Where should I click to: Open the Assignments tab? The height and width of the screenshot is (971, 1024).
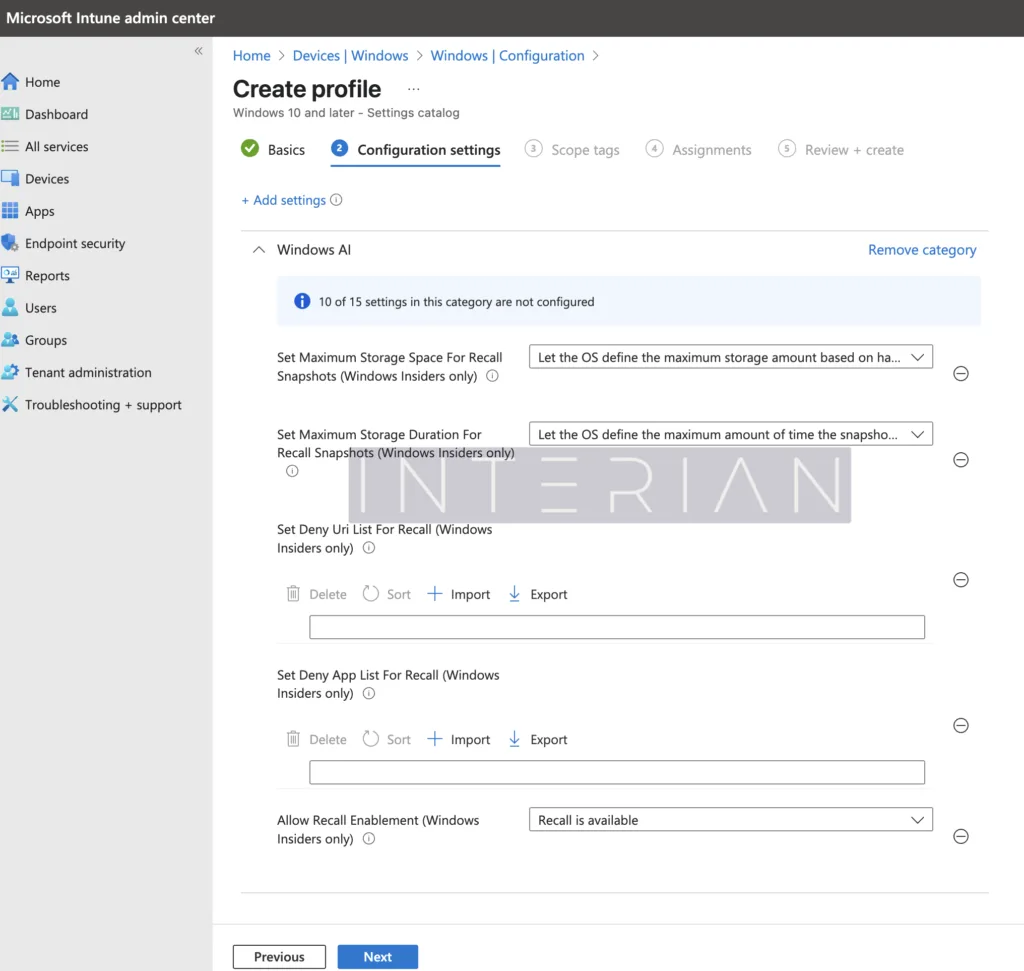pos(710,149)
